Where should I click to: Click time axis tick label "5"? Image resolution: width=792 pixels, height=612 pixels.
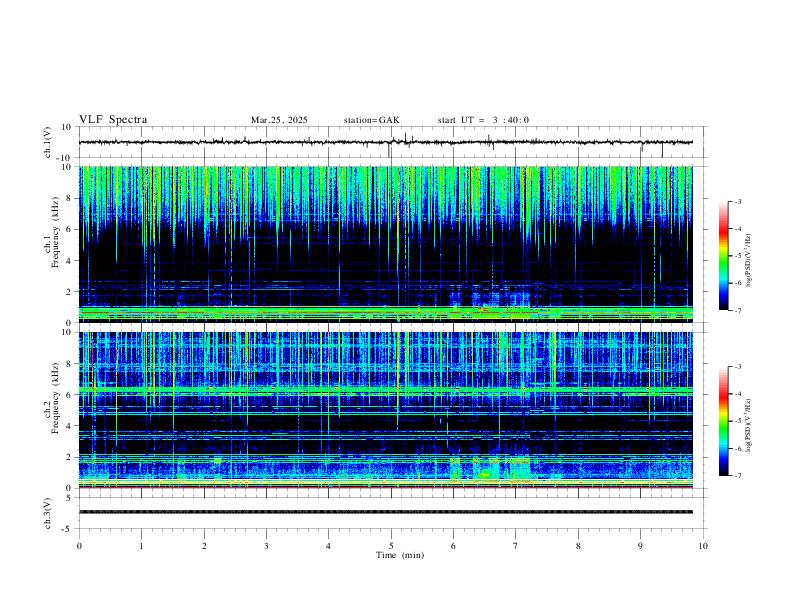[391, 546]
